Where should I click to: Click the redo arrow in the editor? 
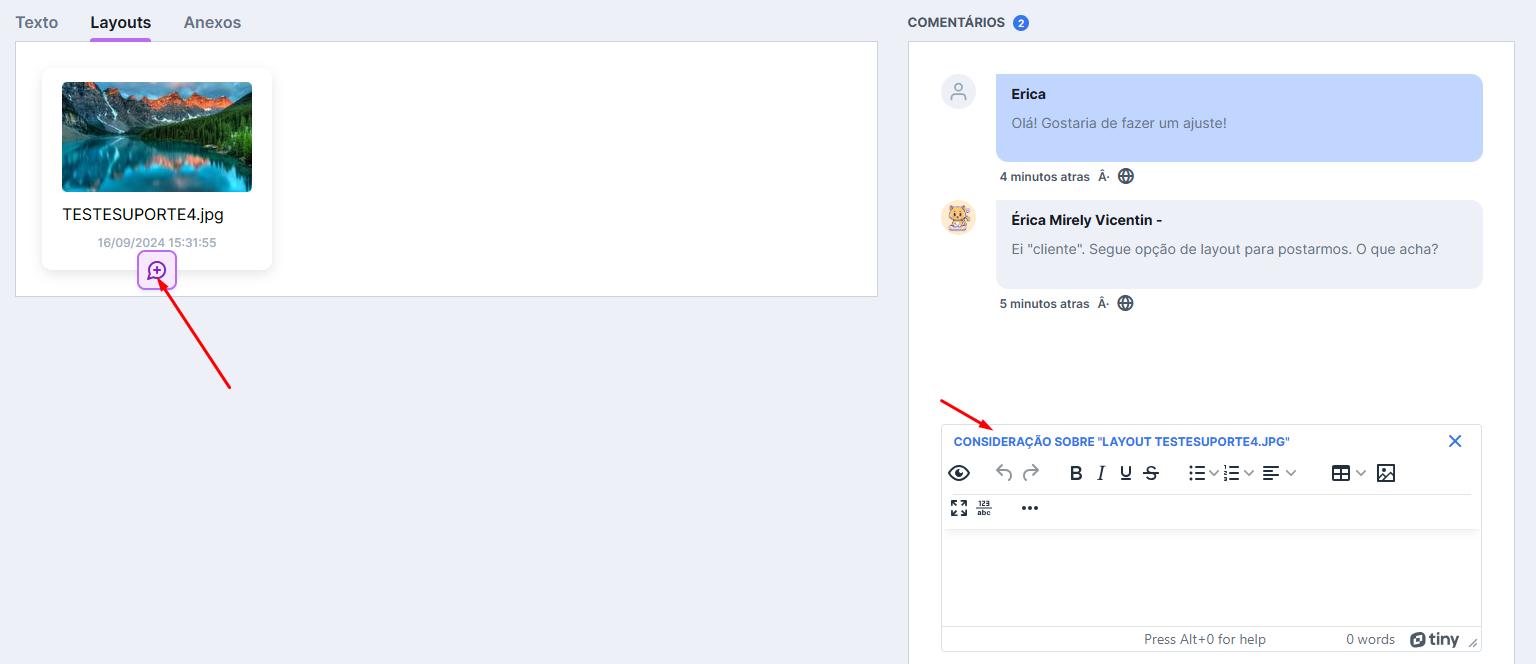click(x=1030, y=473)
